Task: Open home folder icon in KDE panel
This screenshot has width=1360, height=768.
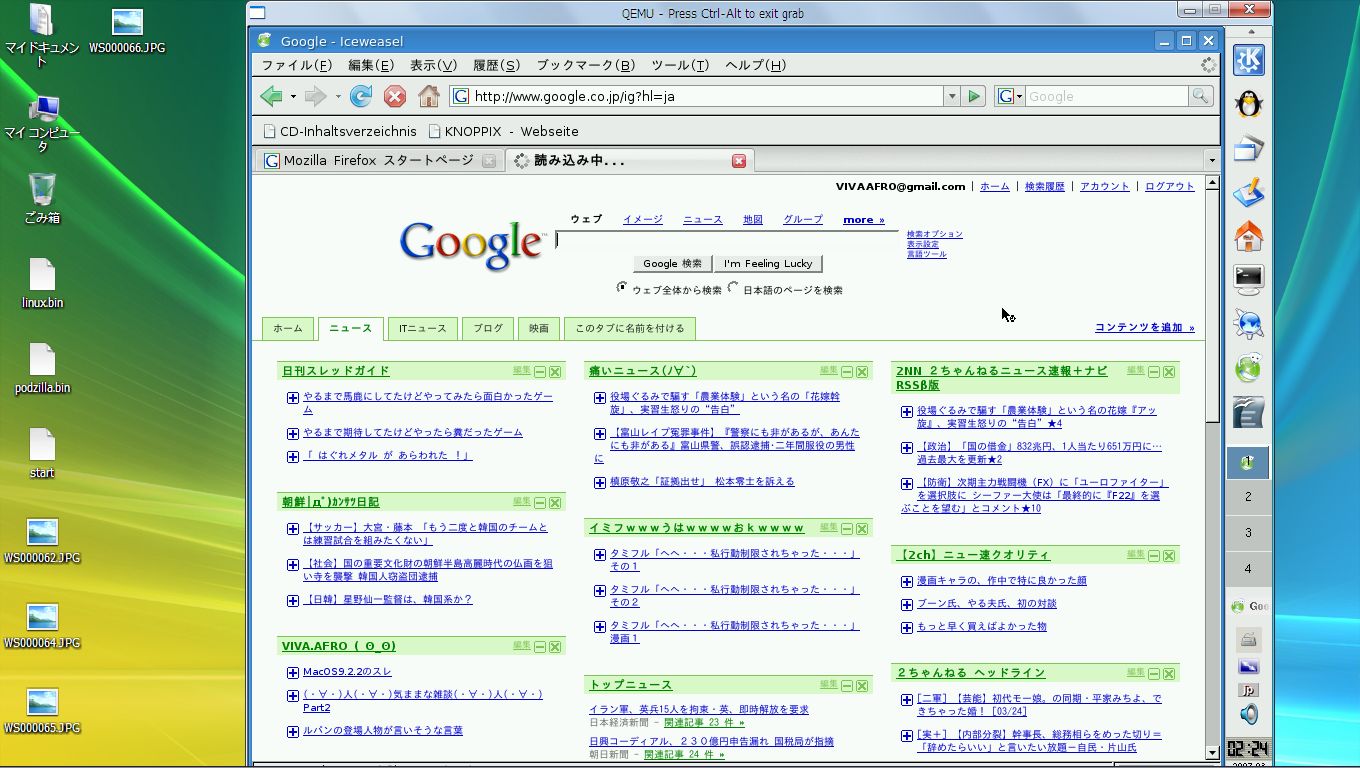Action: click(1248, 236)
